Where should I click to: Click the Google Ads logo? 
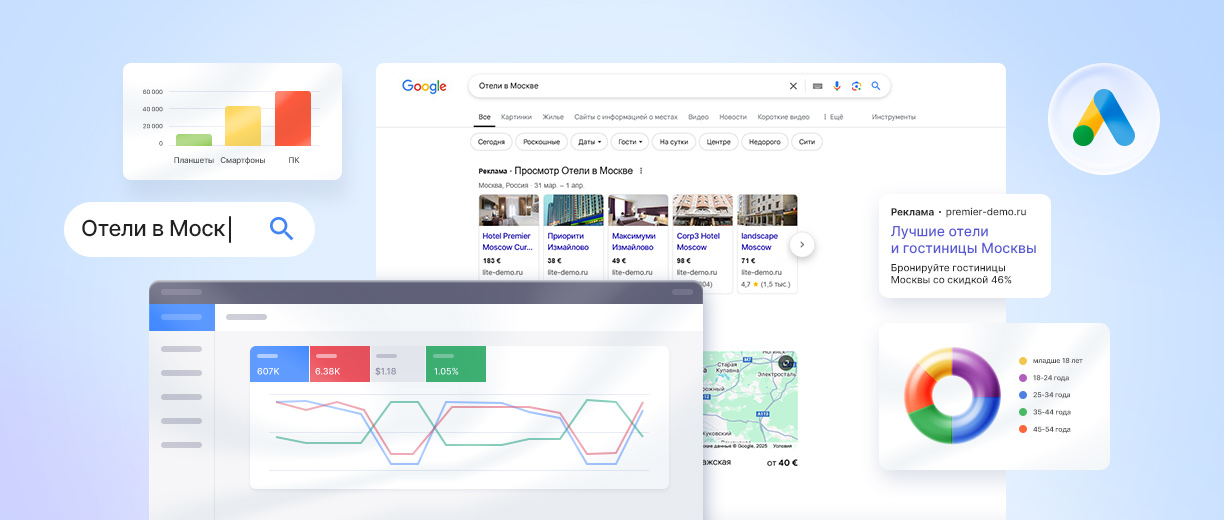(1103, 118)
